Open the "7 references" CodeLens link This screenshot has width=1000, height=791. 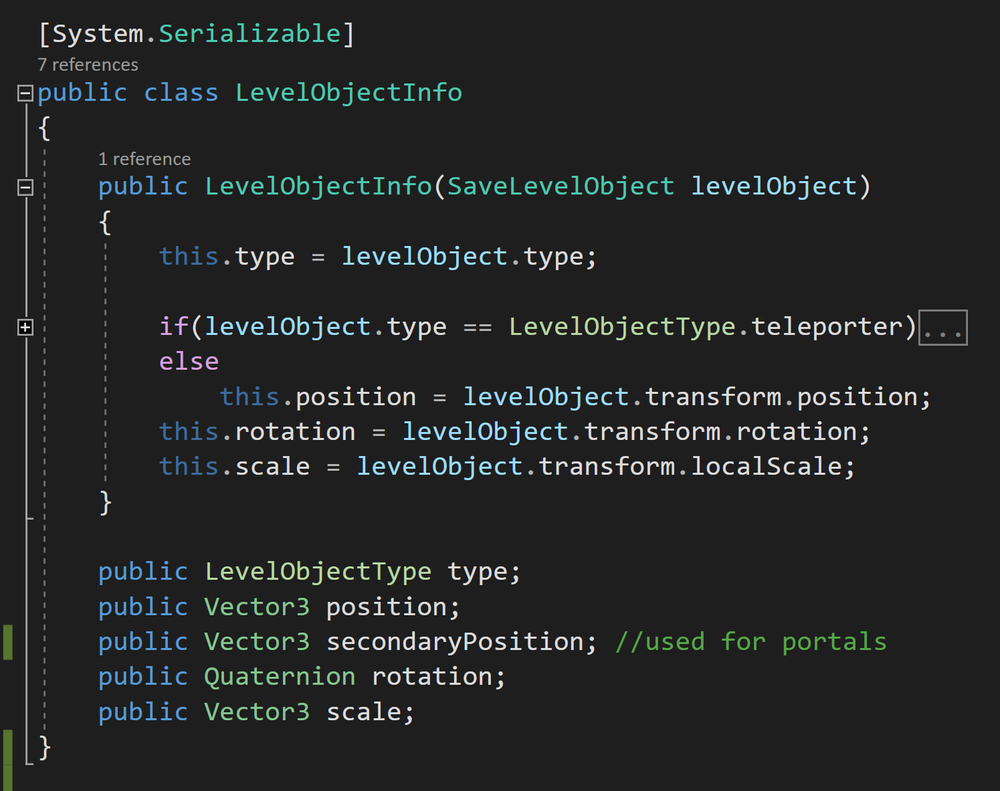click(87, 64)
